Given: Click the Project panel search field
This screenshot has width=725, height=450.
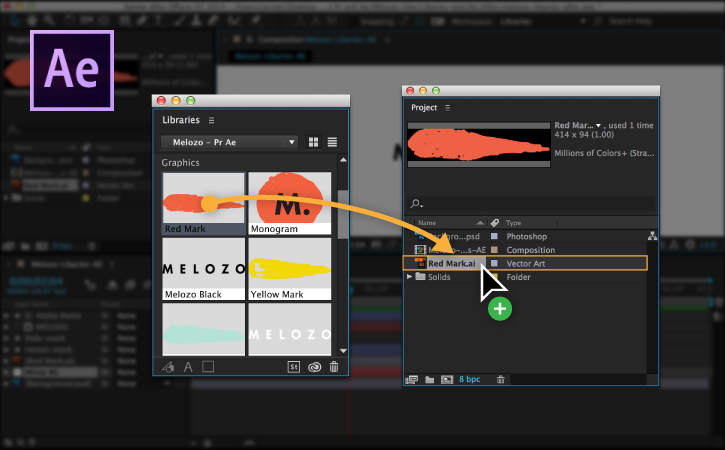Looking at the screenshot, I should tap(531, 203).
